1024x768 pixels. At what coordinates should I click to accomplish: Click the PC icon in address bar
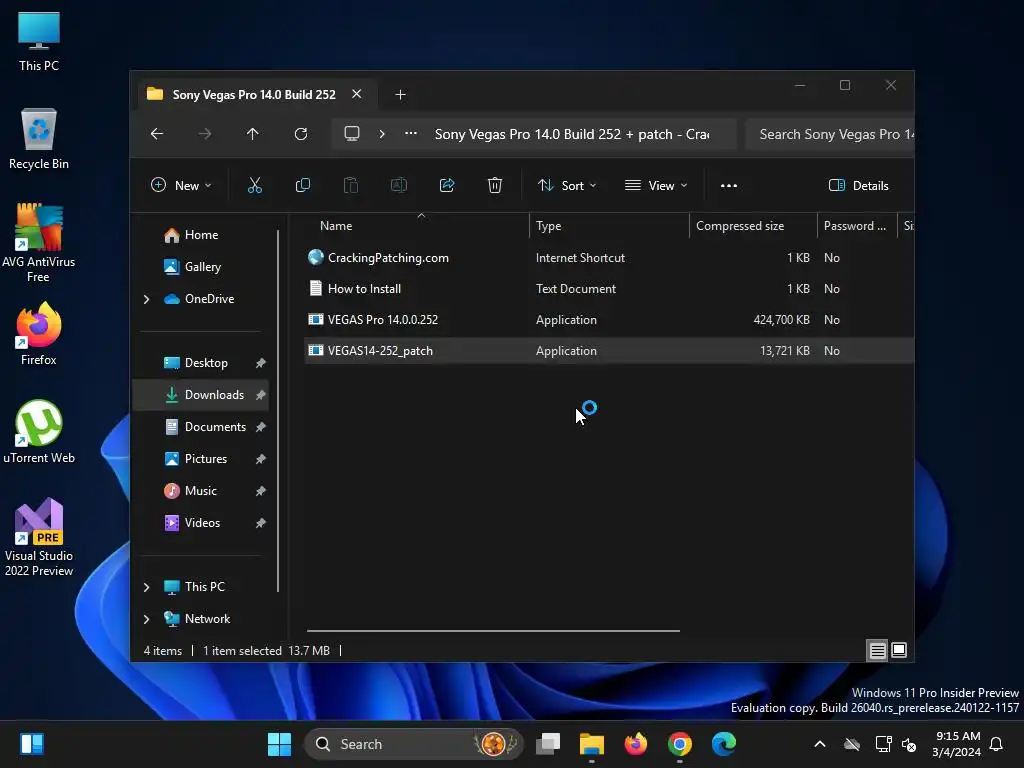coord(352,134)
